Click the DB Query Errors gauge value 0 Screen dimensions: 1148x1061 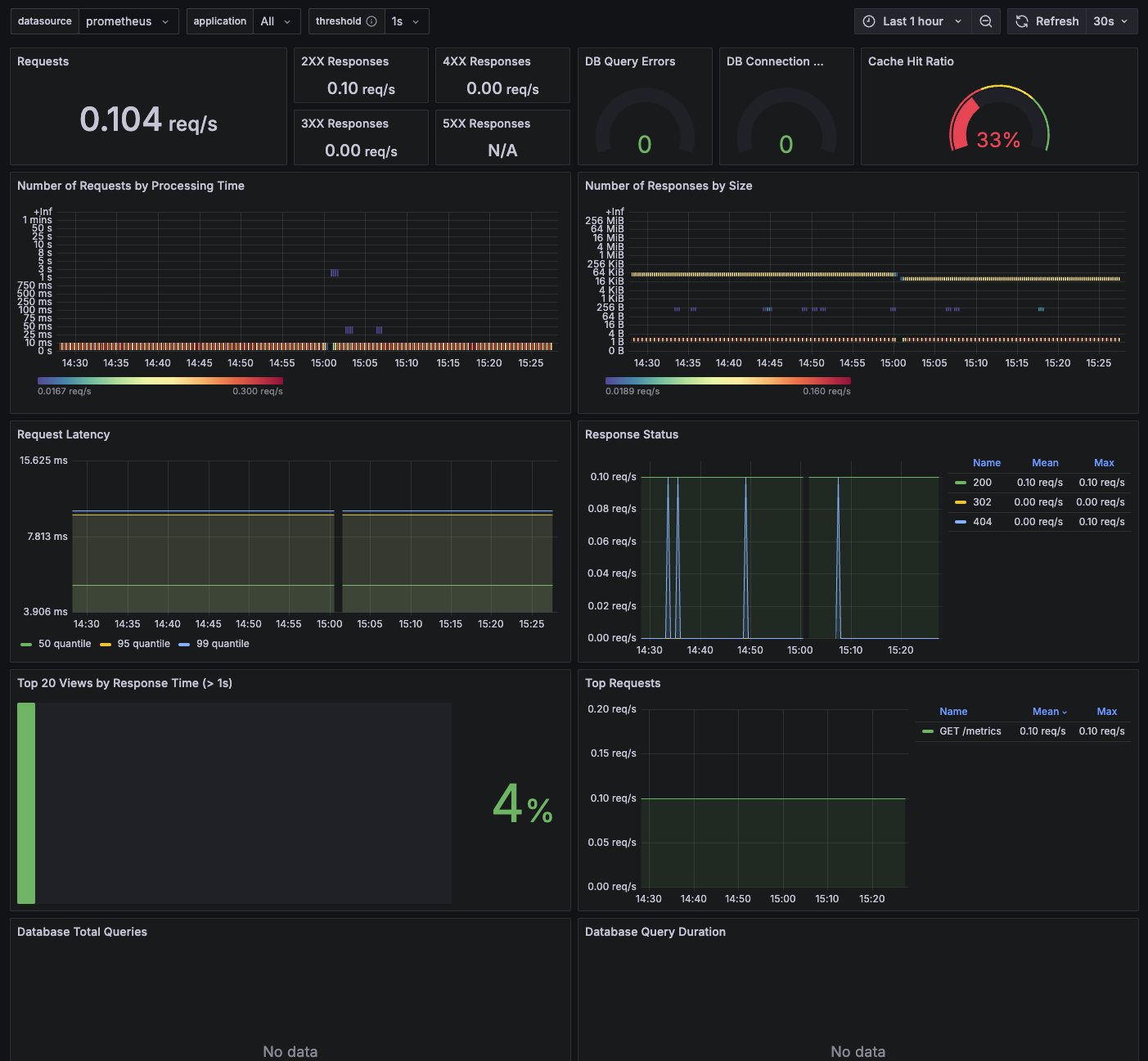coord(645,145)
